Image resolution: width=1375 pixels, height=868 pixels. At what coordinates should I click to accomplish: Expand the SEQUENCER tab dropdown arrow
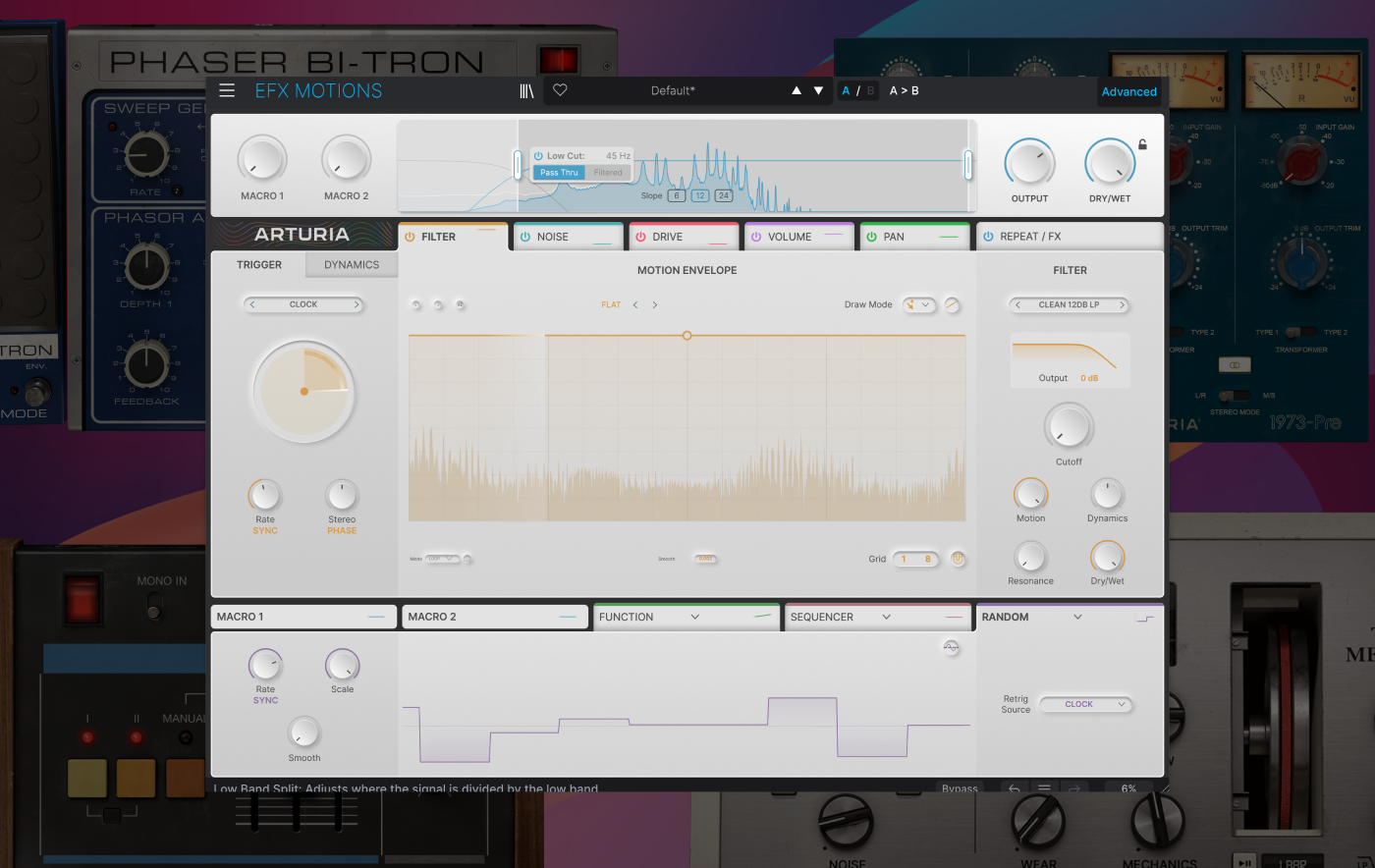click(886, 617)
